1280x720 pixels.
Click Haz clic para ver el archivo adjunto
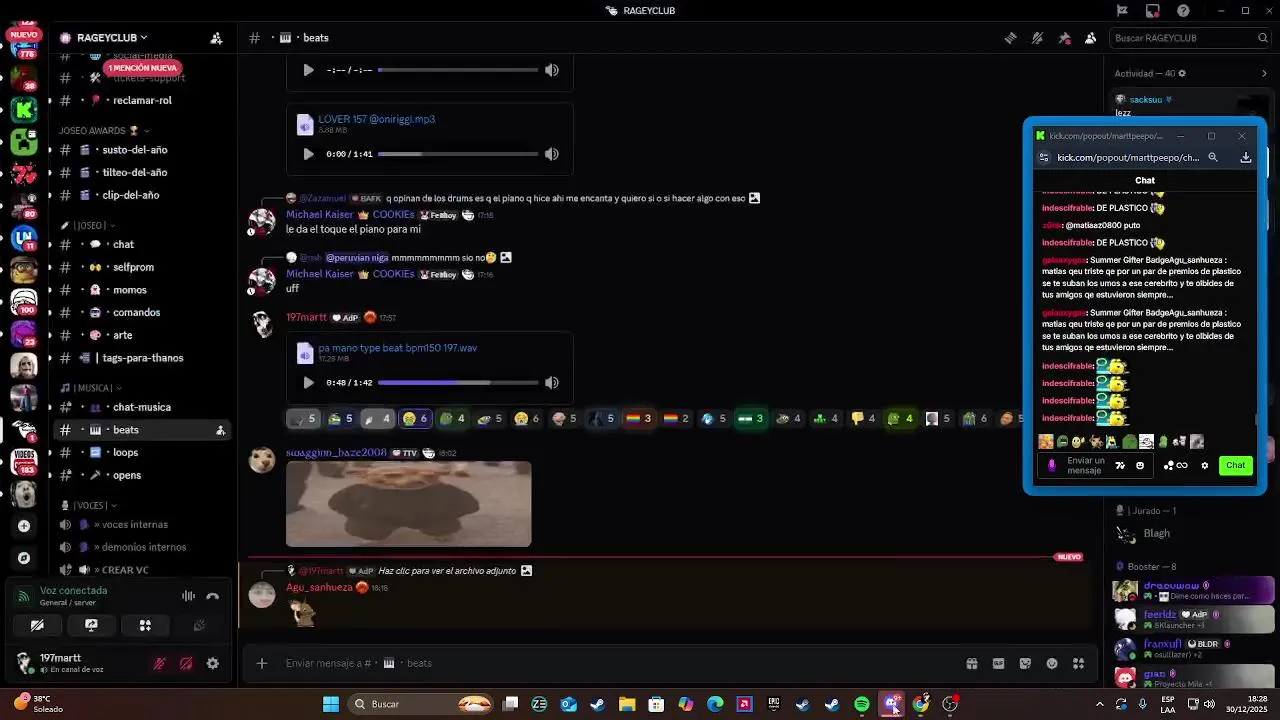coord(447,571)
